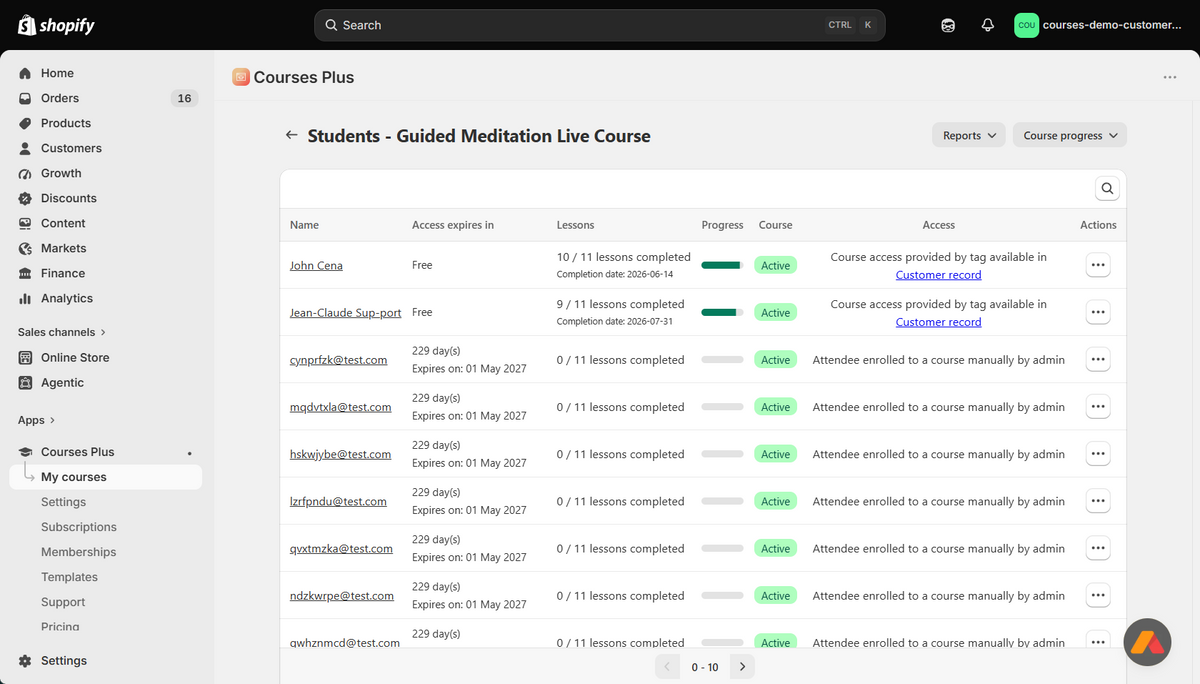Click the green COU store avatar
The height and width of the screenshot is (684, 1200).
coord(1026,25)
